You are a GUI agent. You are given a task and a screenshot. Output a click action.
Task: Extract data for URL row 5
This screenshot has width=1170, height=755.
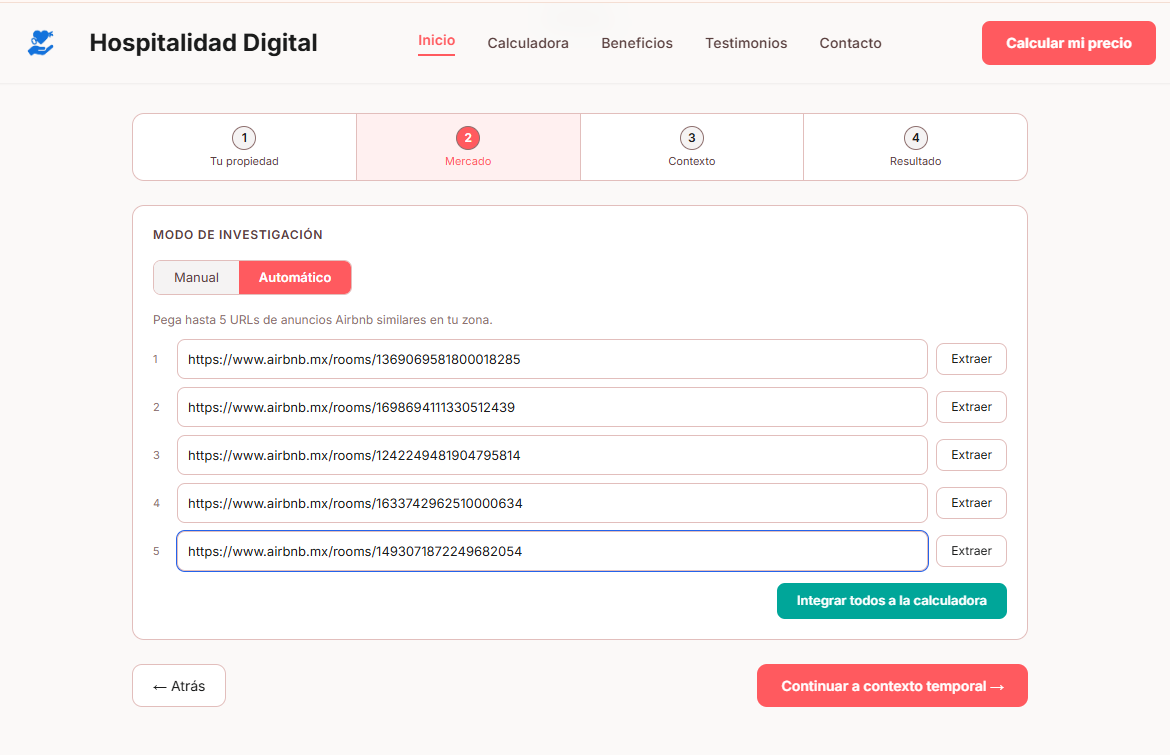pos(971,551)
